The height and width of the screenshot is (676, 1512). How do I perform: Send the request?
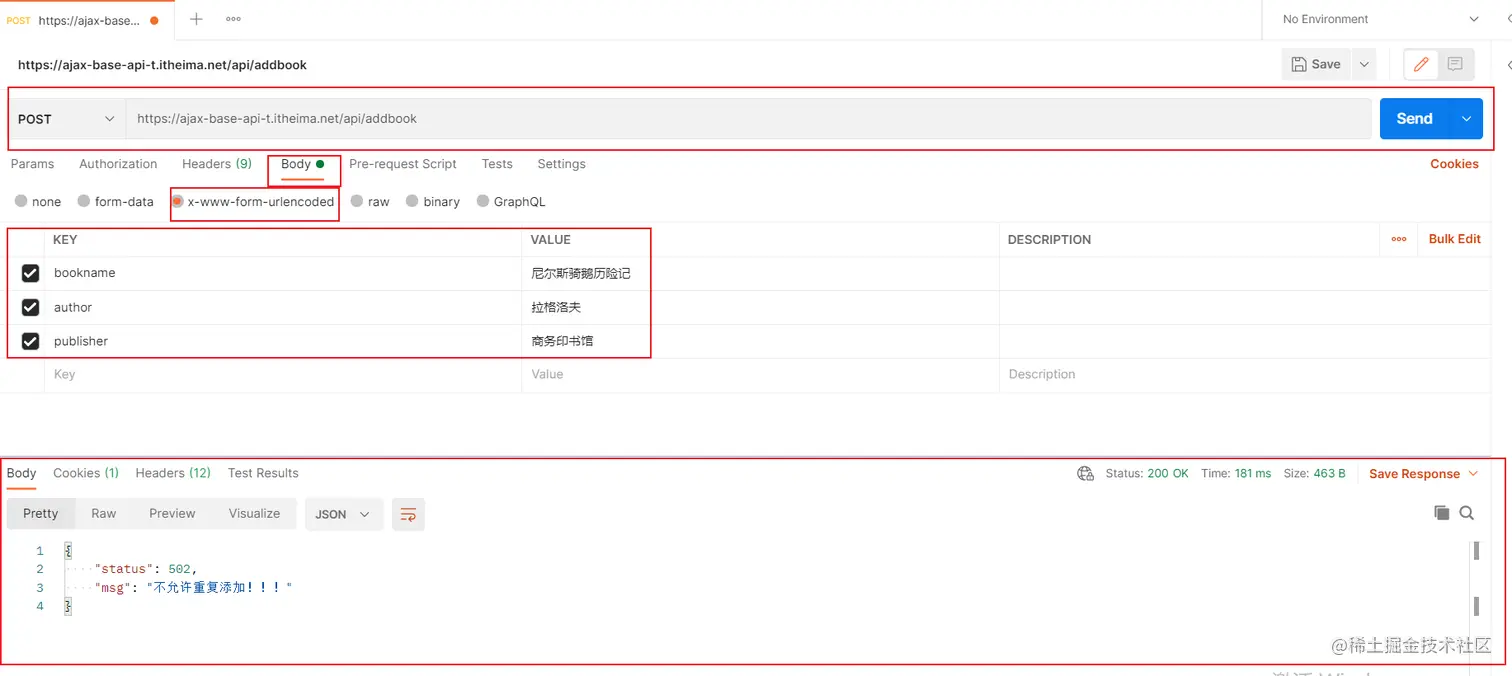click(x=1414, y=118)
